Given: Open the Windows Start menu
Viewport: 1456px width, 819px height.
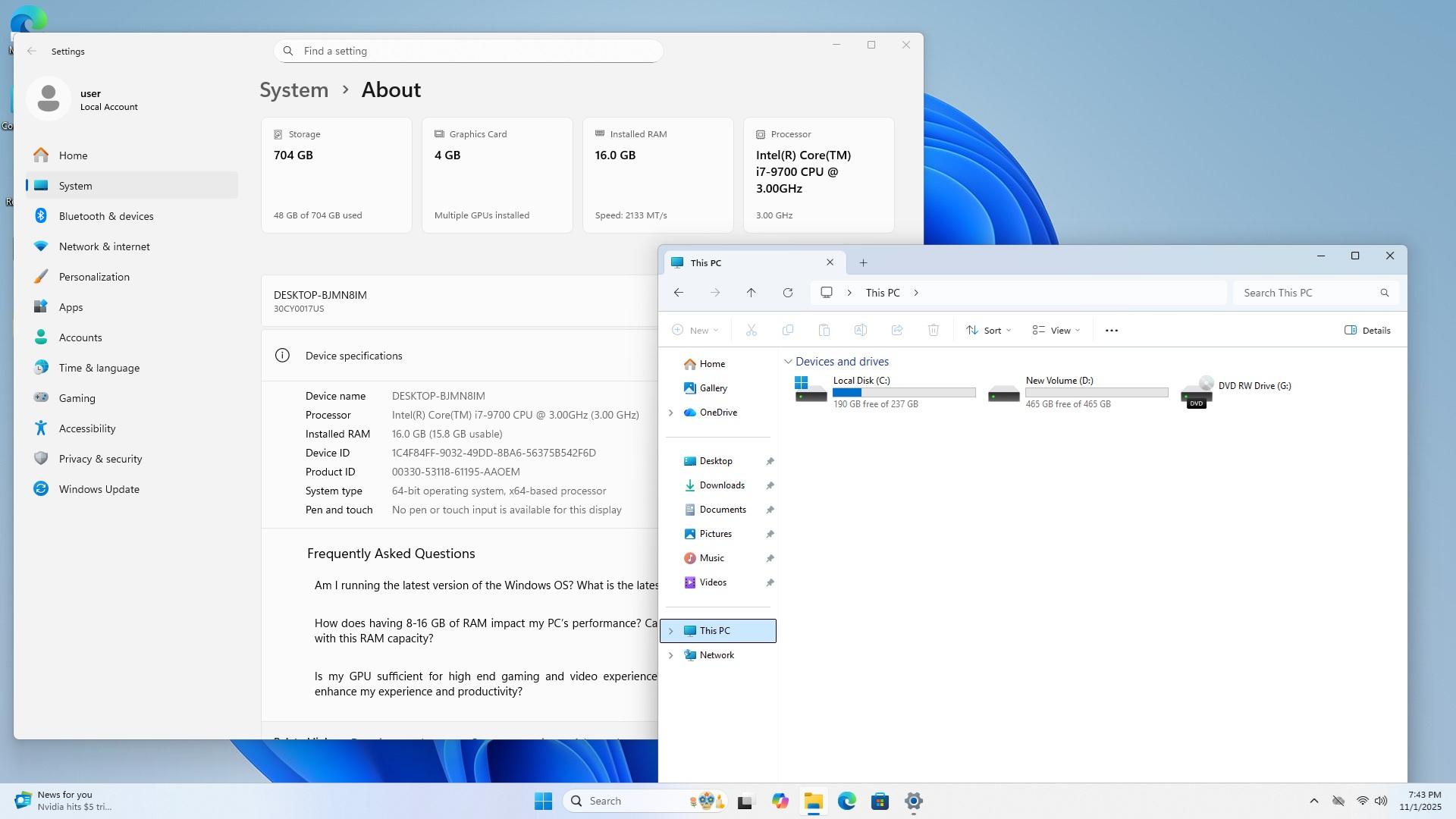Looking at the screenshot, I should point(543,801).
